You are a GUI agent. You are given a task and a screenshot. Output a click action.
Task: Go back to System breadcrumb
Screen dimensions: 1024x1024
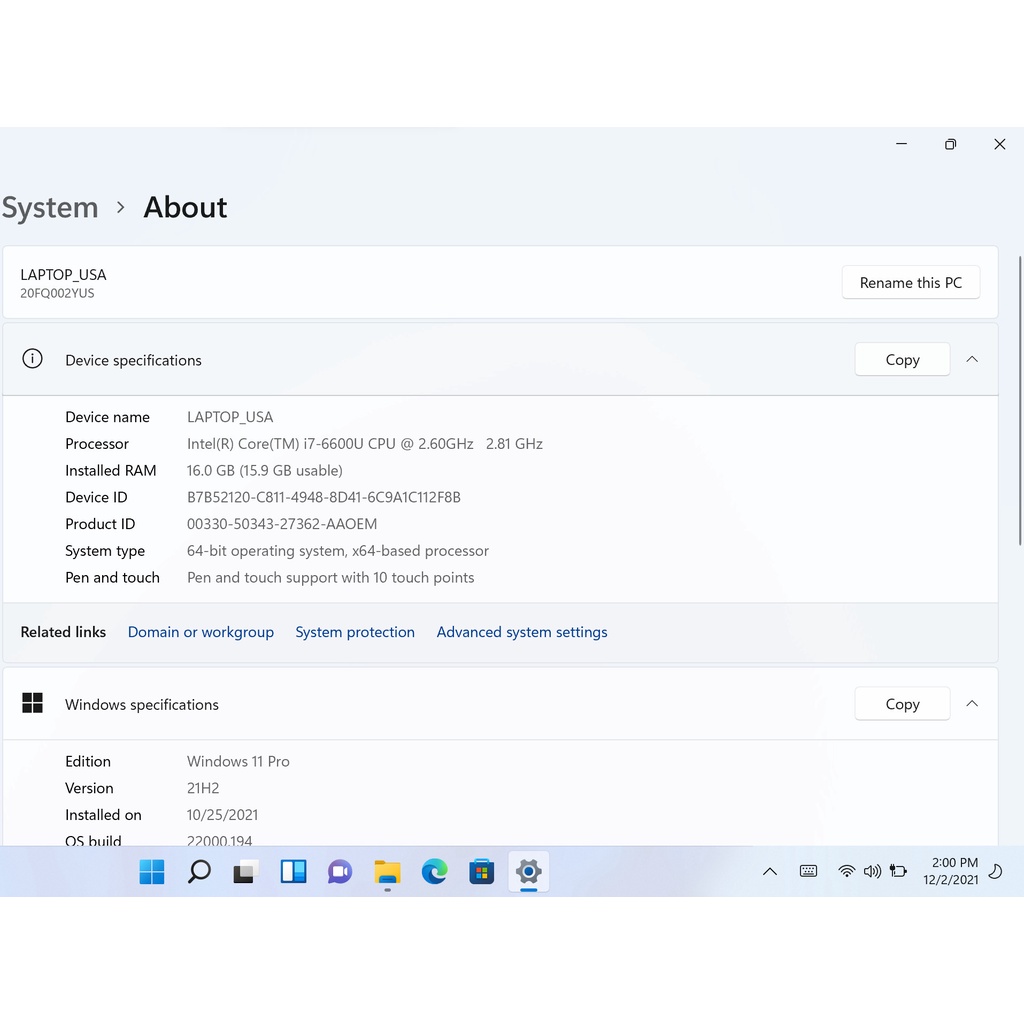[50, 208]
